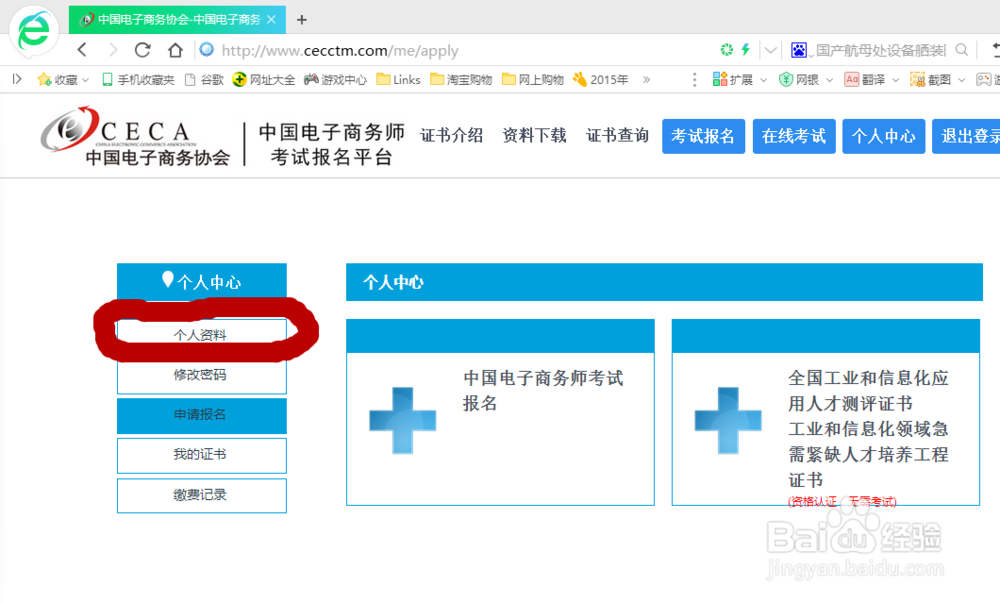1000x603 pixels.
Task: Open 网上购物 bookmark folder
Action: pos(533,80)
